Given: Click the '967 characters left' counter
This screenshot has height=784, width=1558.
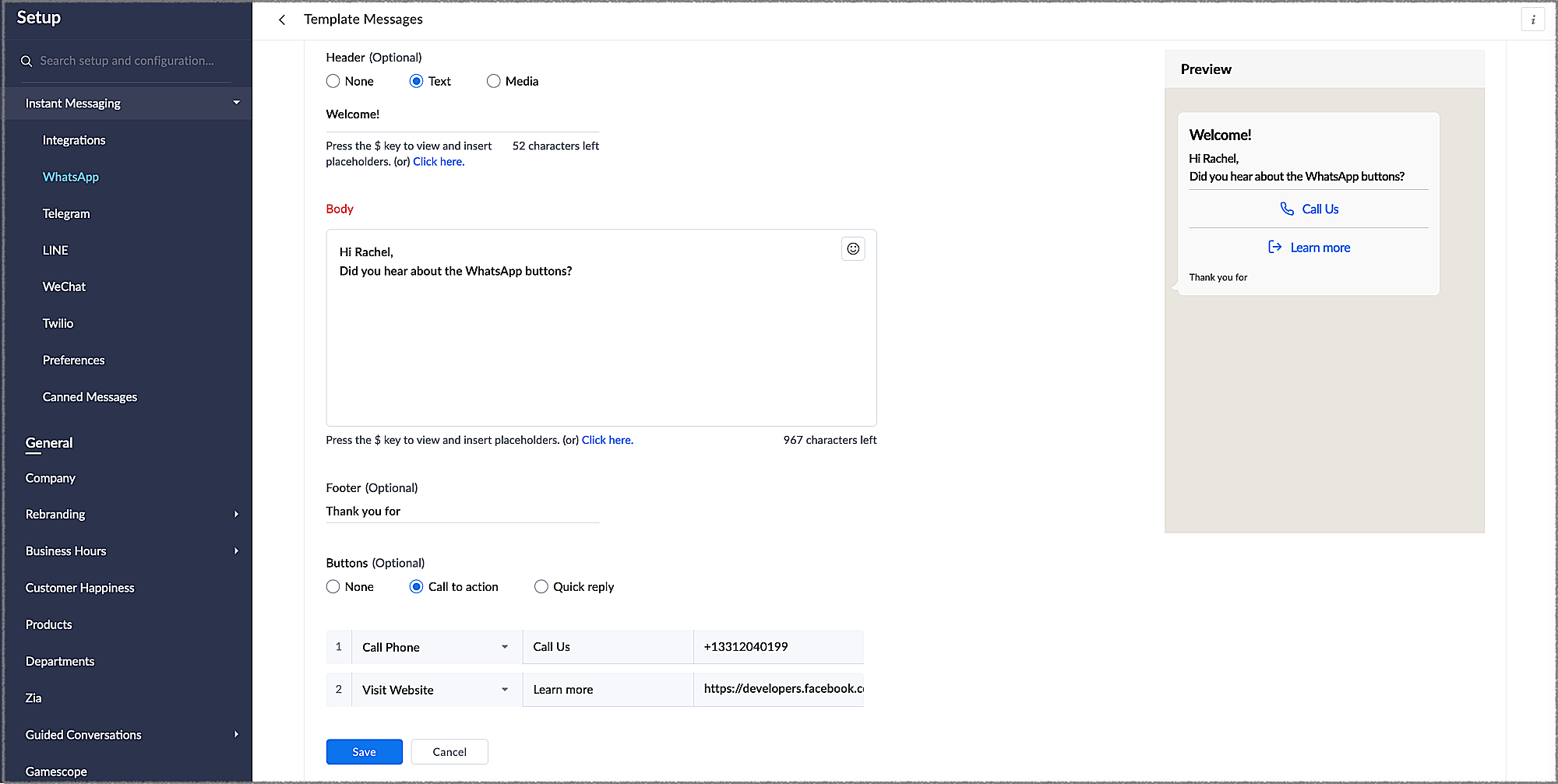Looking at the screenshot, I should (x=830, y=440).
